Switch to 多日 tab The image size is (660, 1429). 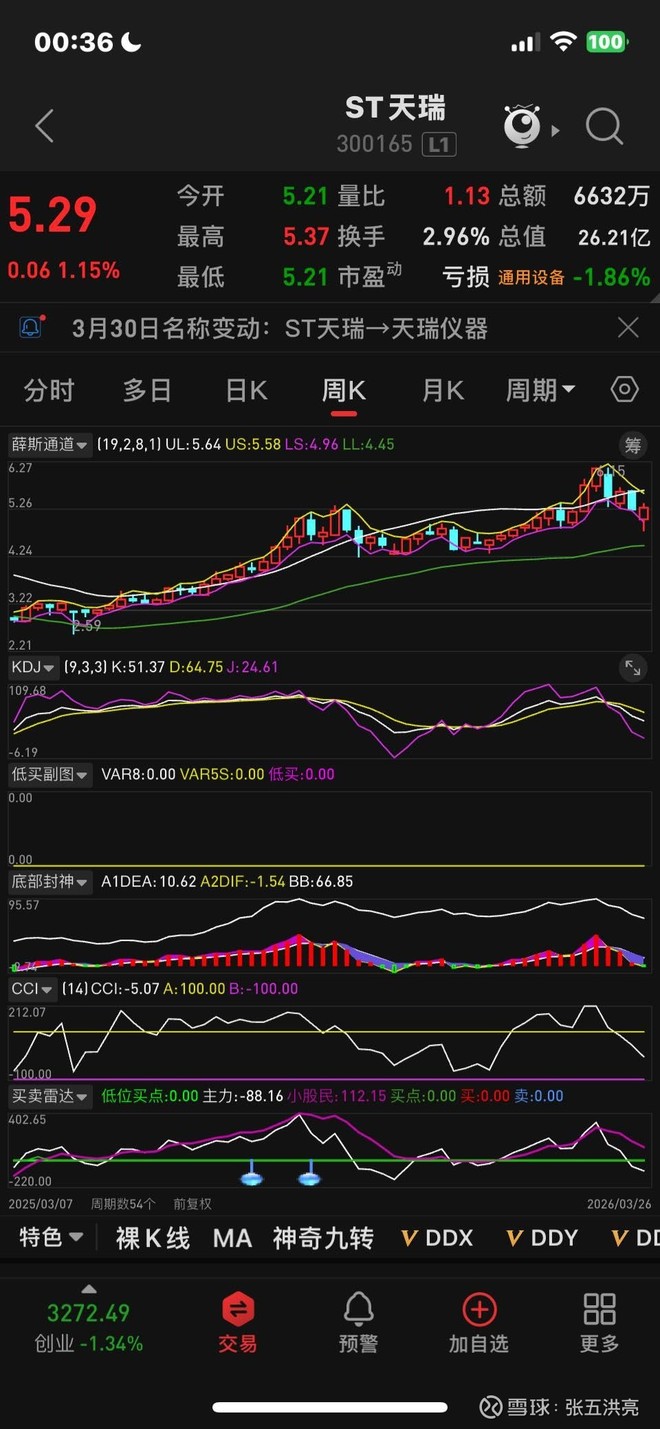(x=147, y=390)
